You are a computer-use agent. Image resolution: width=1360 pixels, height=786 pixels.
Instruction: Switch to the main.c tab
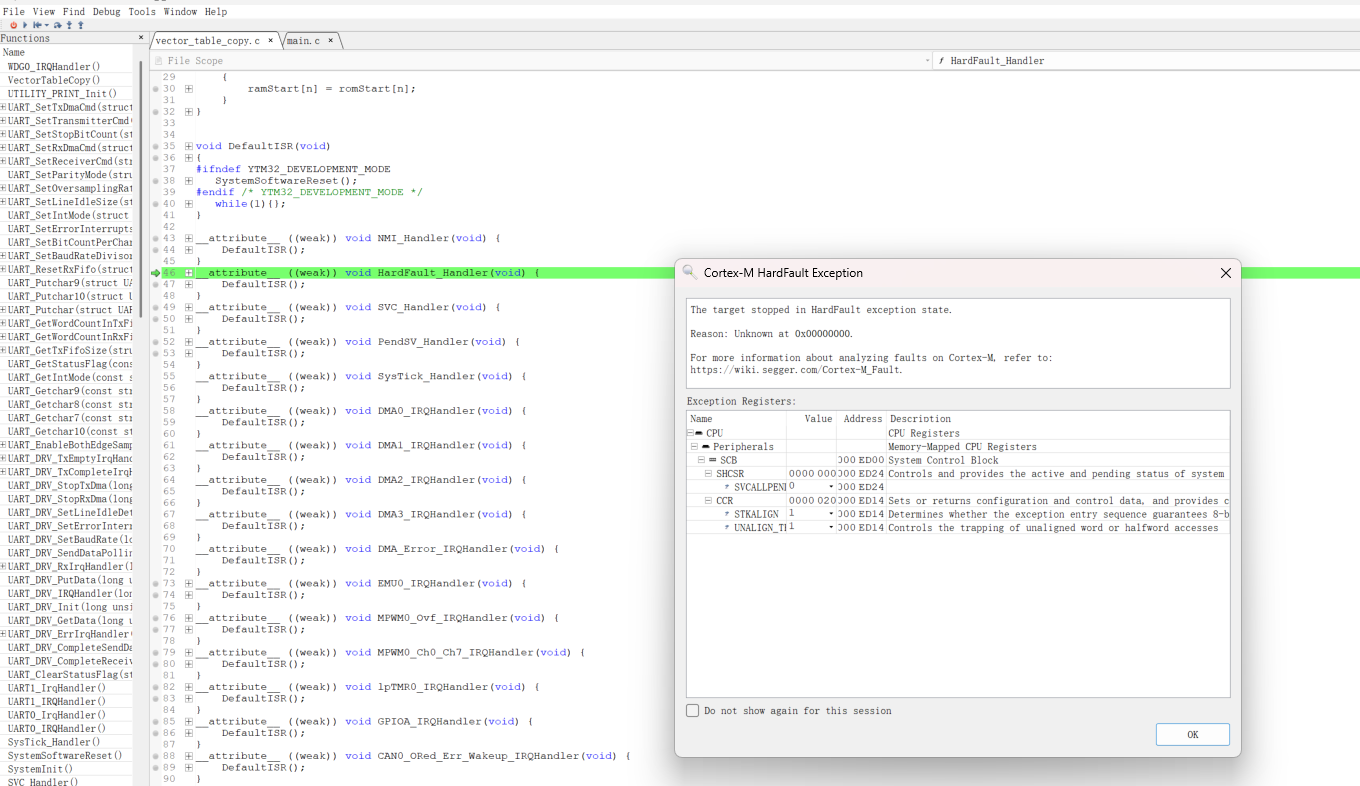click(x=304, y=41)
